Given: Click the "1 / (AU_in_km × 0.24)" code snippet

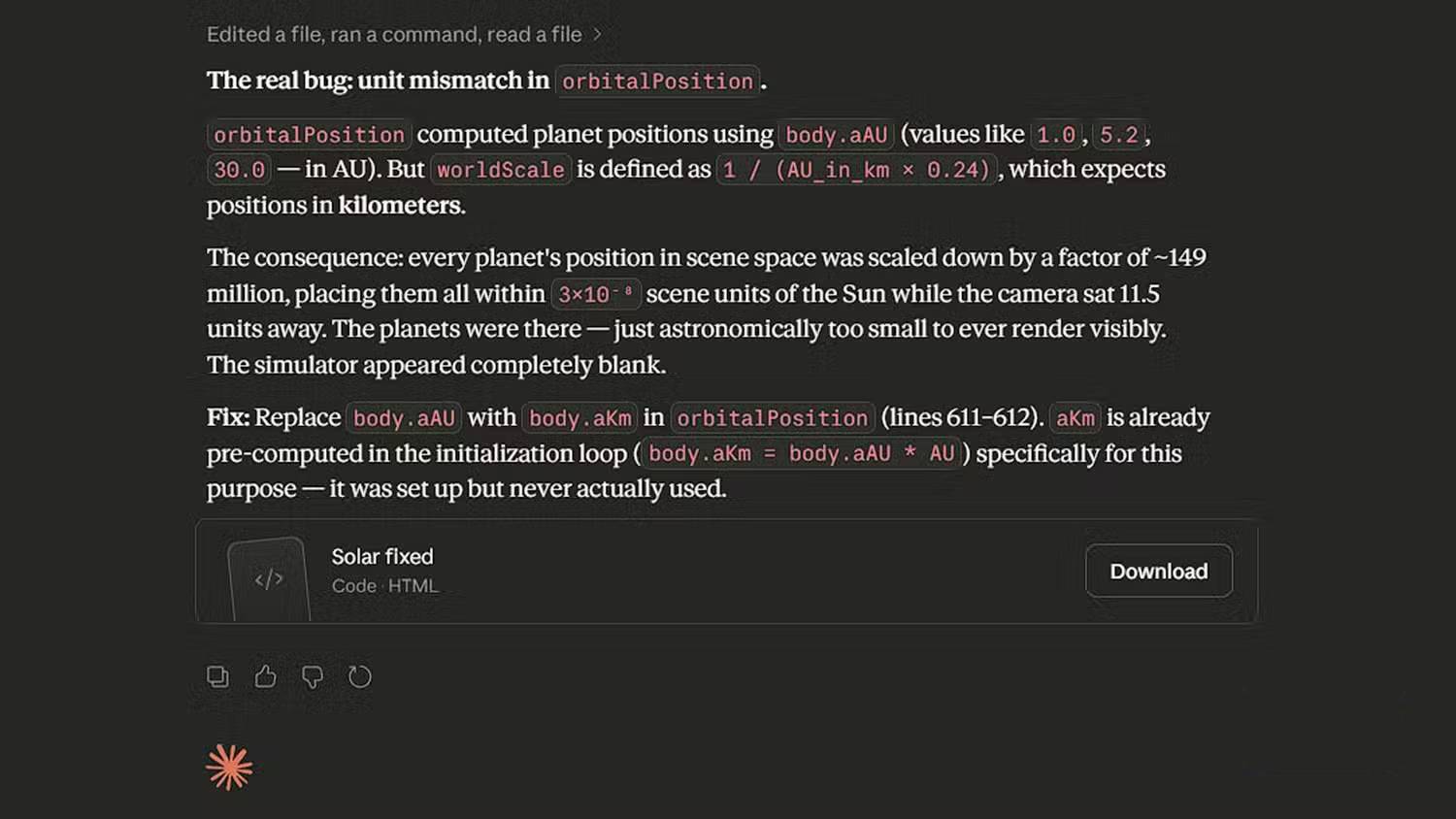Looking at the screenshot, I should coord(856,170).
